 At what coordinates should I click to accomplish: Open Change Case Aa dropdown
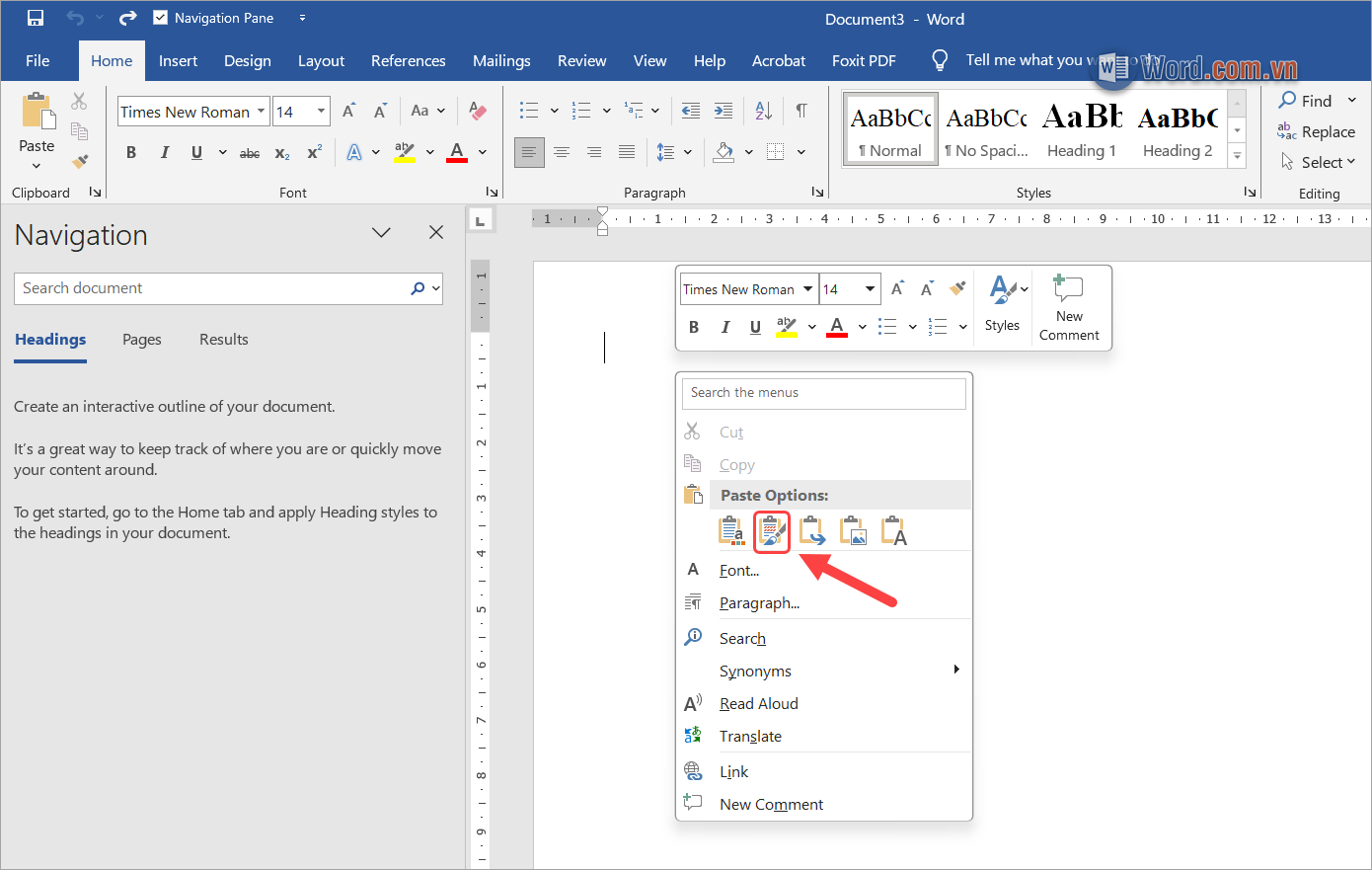428,111
